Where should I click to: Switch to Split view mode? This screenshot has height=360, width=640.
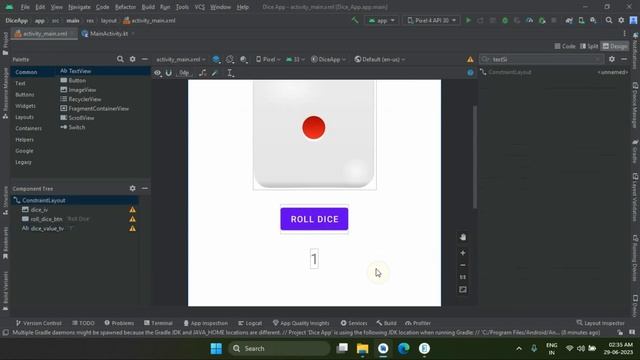point(589,46)
